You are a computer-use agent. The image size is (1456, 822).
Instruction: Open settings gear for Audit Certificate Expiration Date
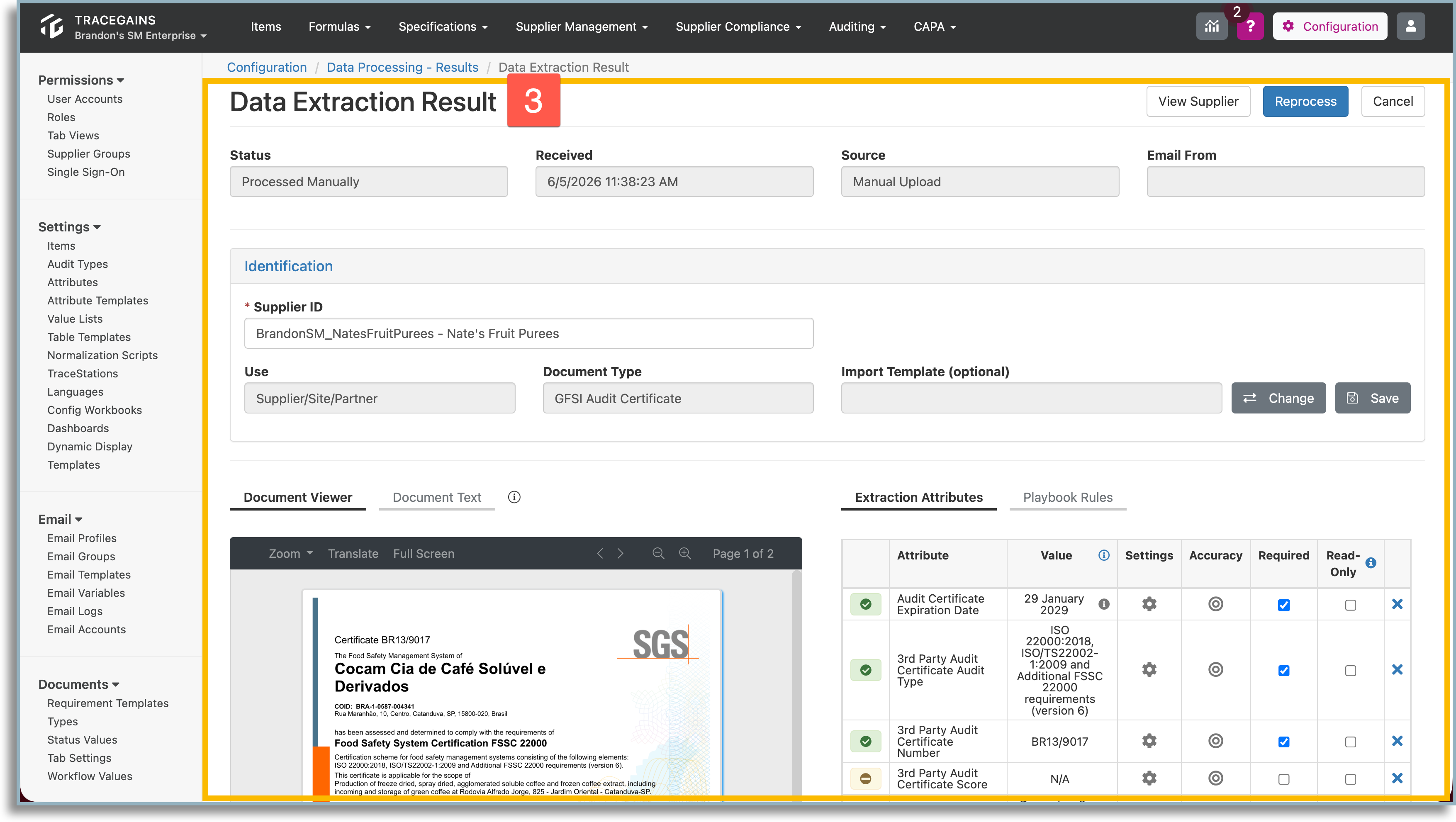coord(1149,604)
